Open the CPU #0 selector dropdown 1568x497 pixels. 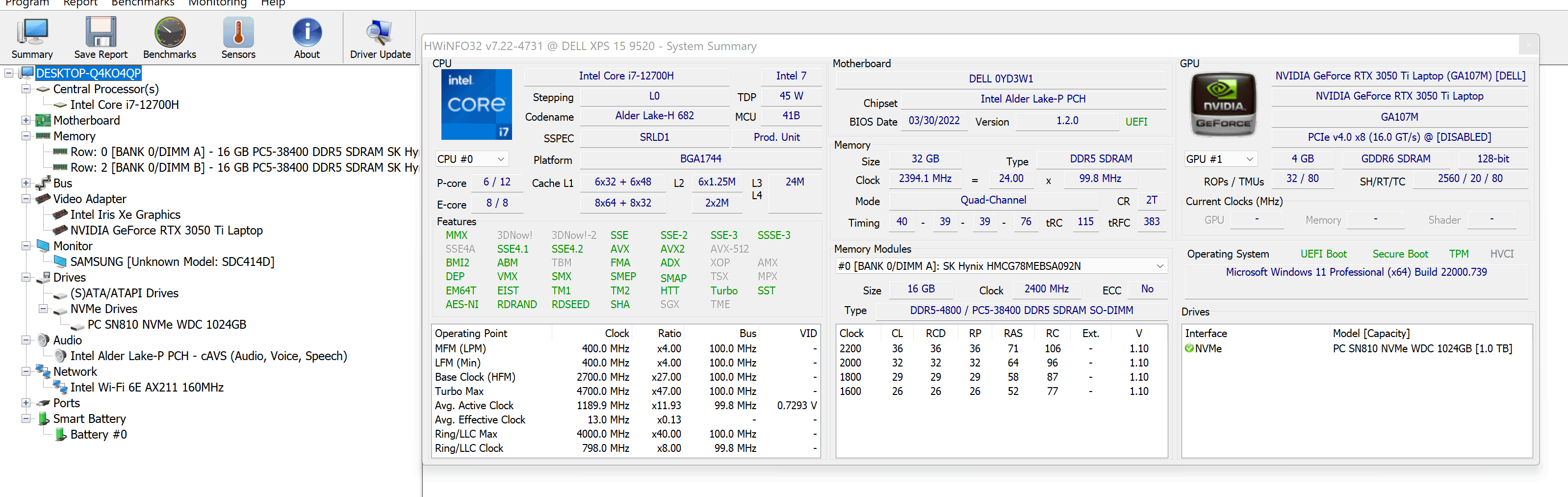click(472, 159)
